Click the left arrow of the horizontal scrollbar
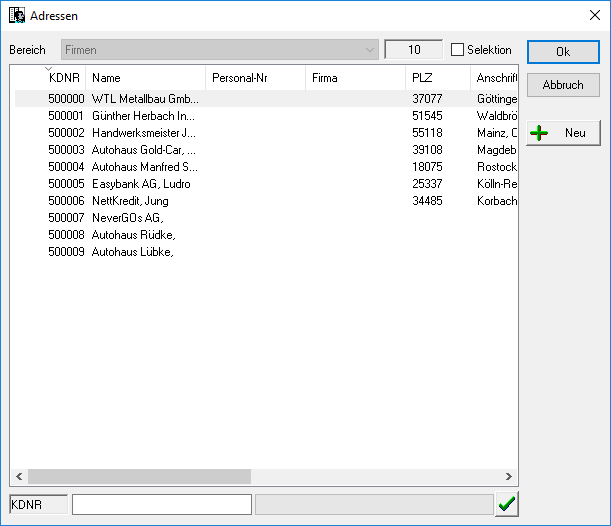Viewport: 611px width, 526px height. (x=19, y=476)
